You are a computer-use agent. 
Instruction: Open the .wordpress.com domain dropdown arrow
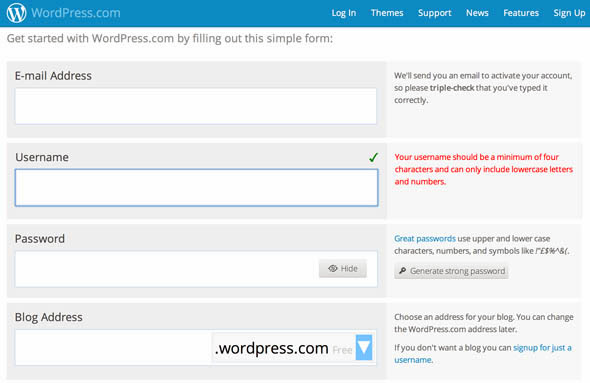[364, 347]
